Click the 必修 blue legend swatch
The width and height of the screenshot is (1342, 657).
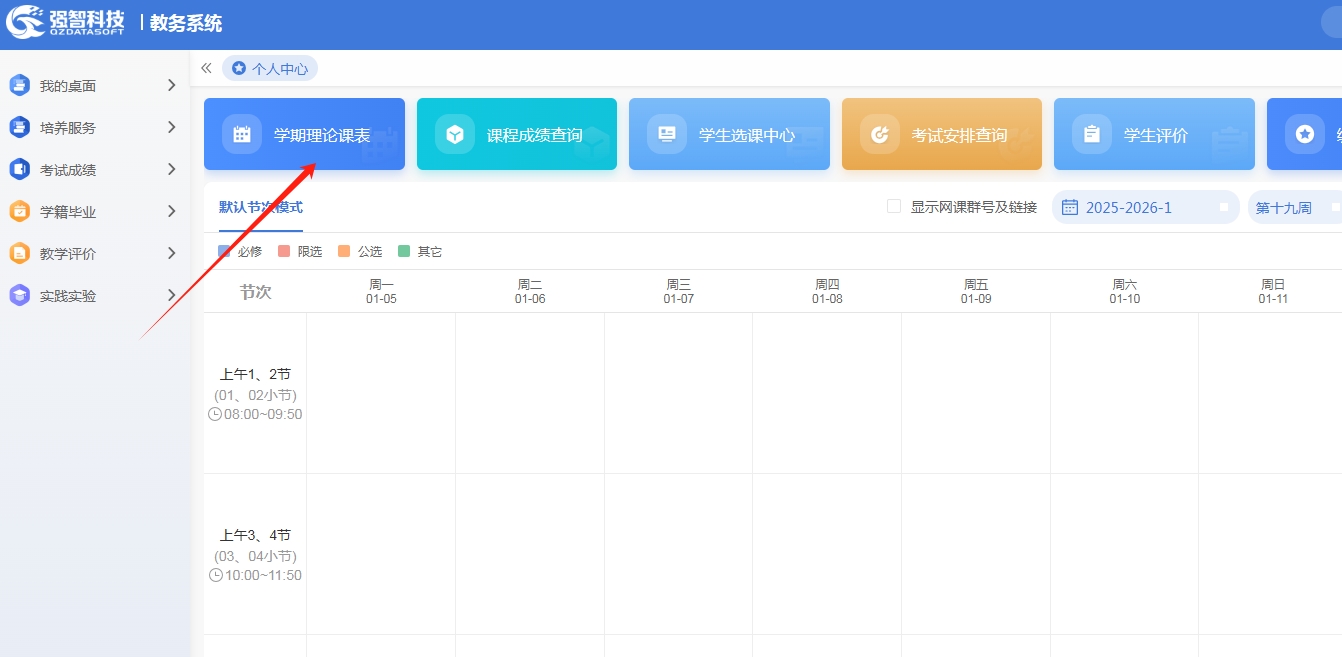[224, 252]
